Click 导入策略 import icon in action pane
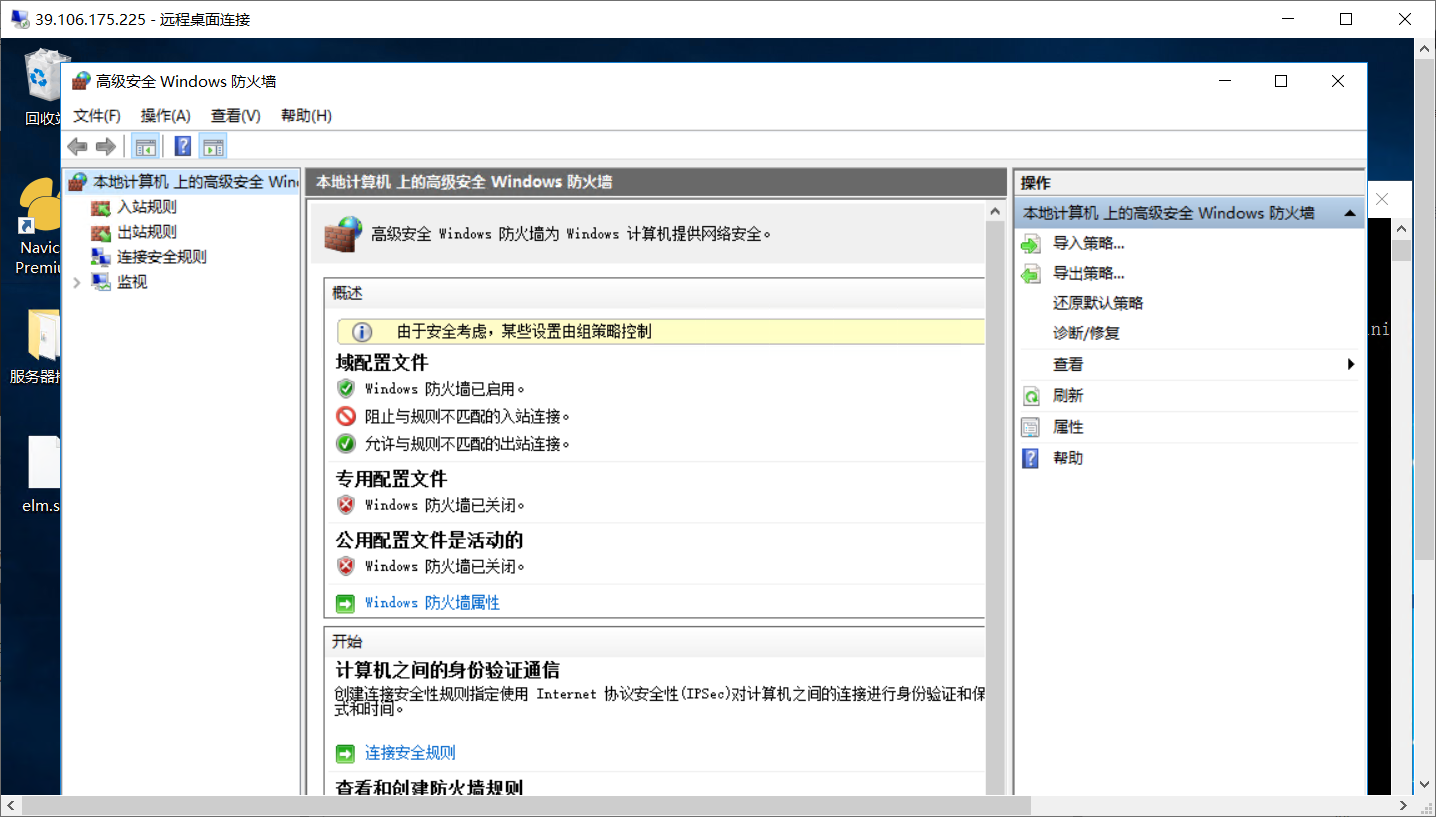Viewport: 1436px width, 817px height. coord(1031,242)
